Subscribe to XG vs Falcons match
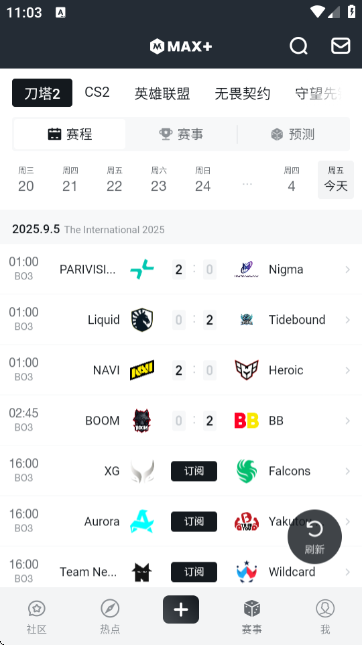The height and width of the screenshot is (645, 362). click(194, 471)
